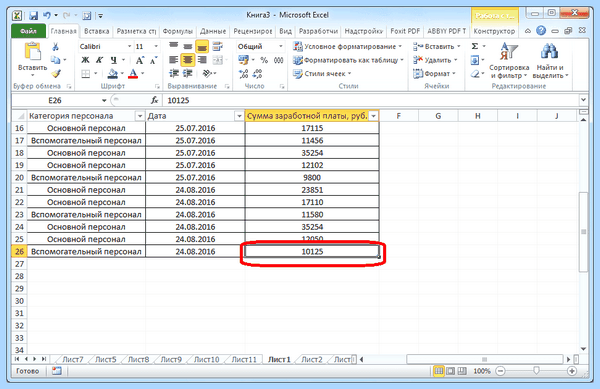
Task: Open the font name Calibri dropdown
Action: (129, 46)
